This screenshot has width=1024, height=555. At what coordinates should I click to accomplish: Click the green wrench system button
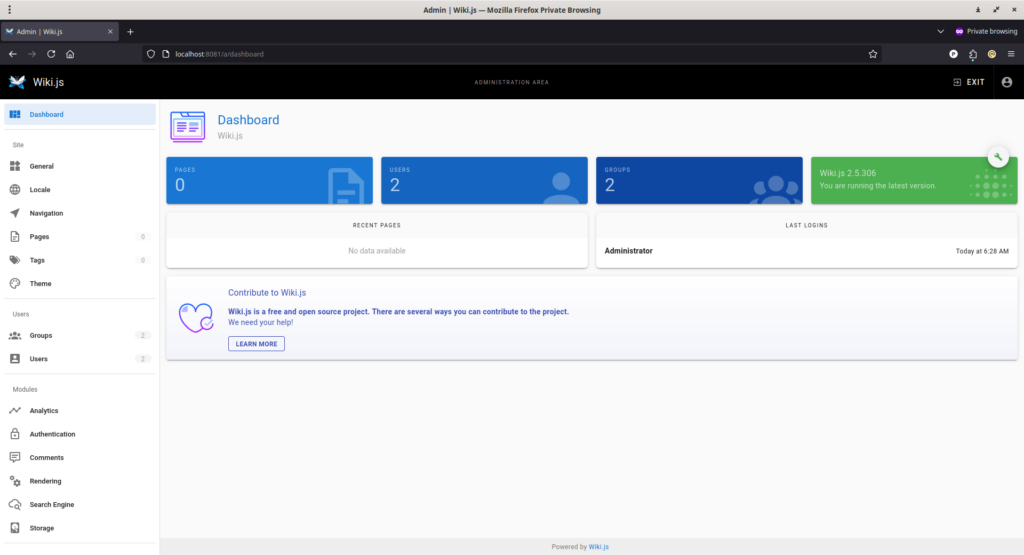click(997, 157)
